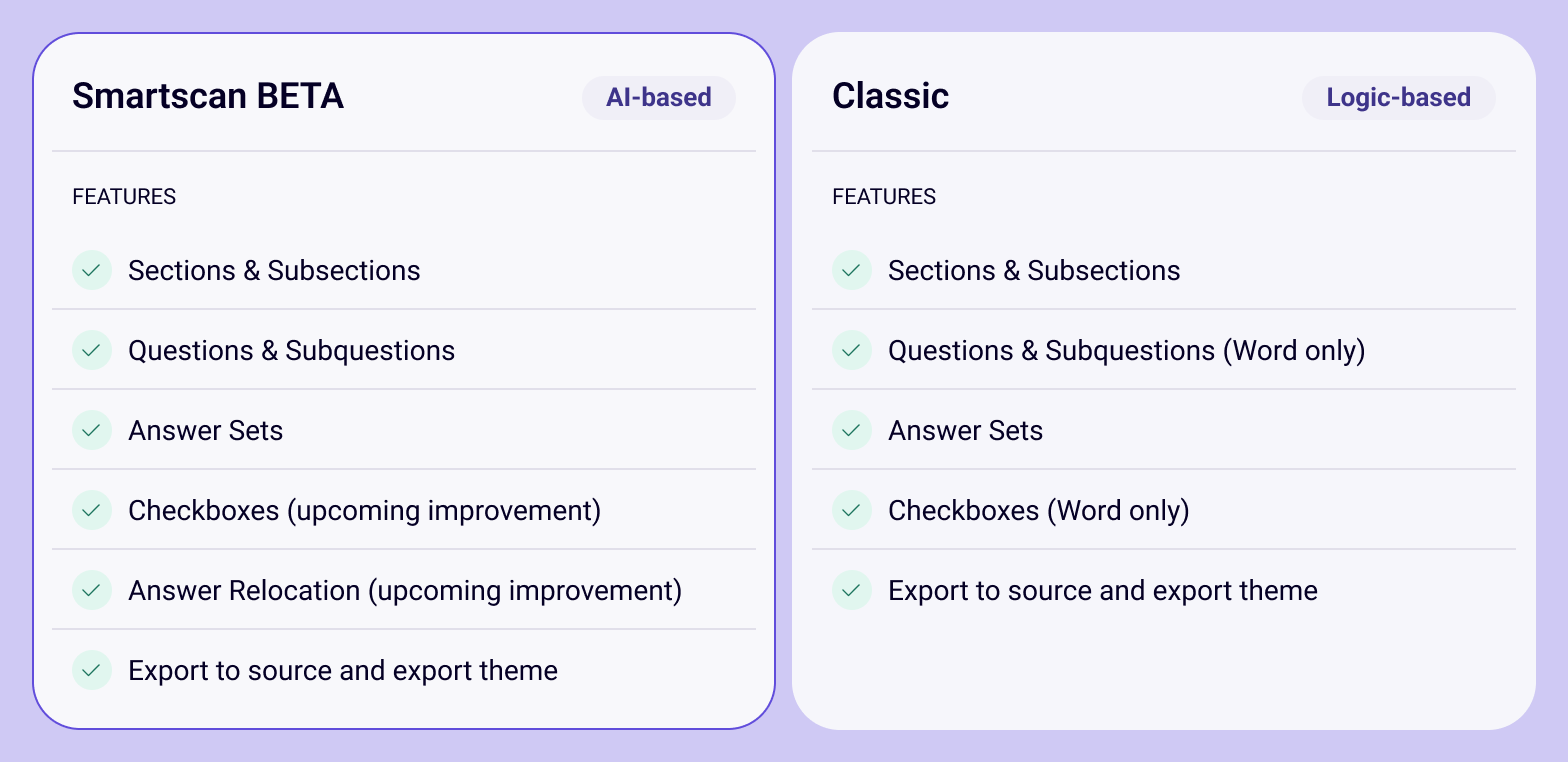Image resolution: width=1568 pixels, height=762 pixels.
Task: Click checkmark next to Checkboxes (upcoming improvement)
Action: 92,510
